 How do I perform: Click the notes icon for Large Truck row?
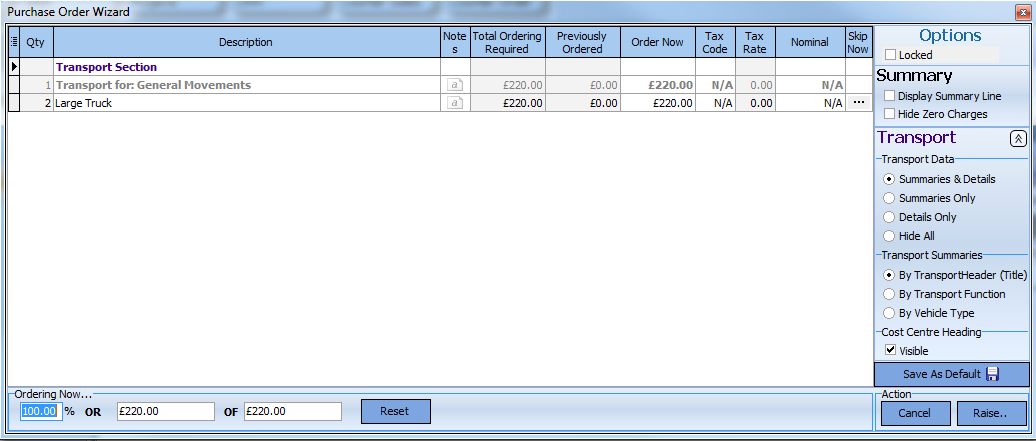[x=455, y=103]
